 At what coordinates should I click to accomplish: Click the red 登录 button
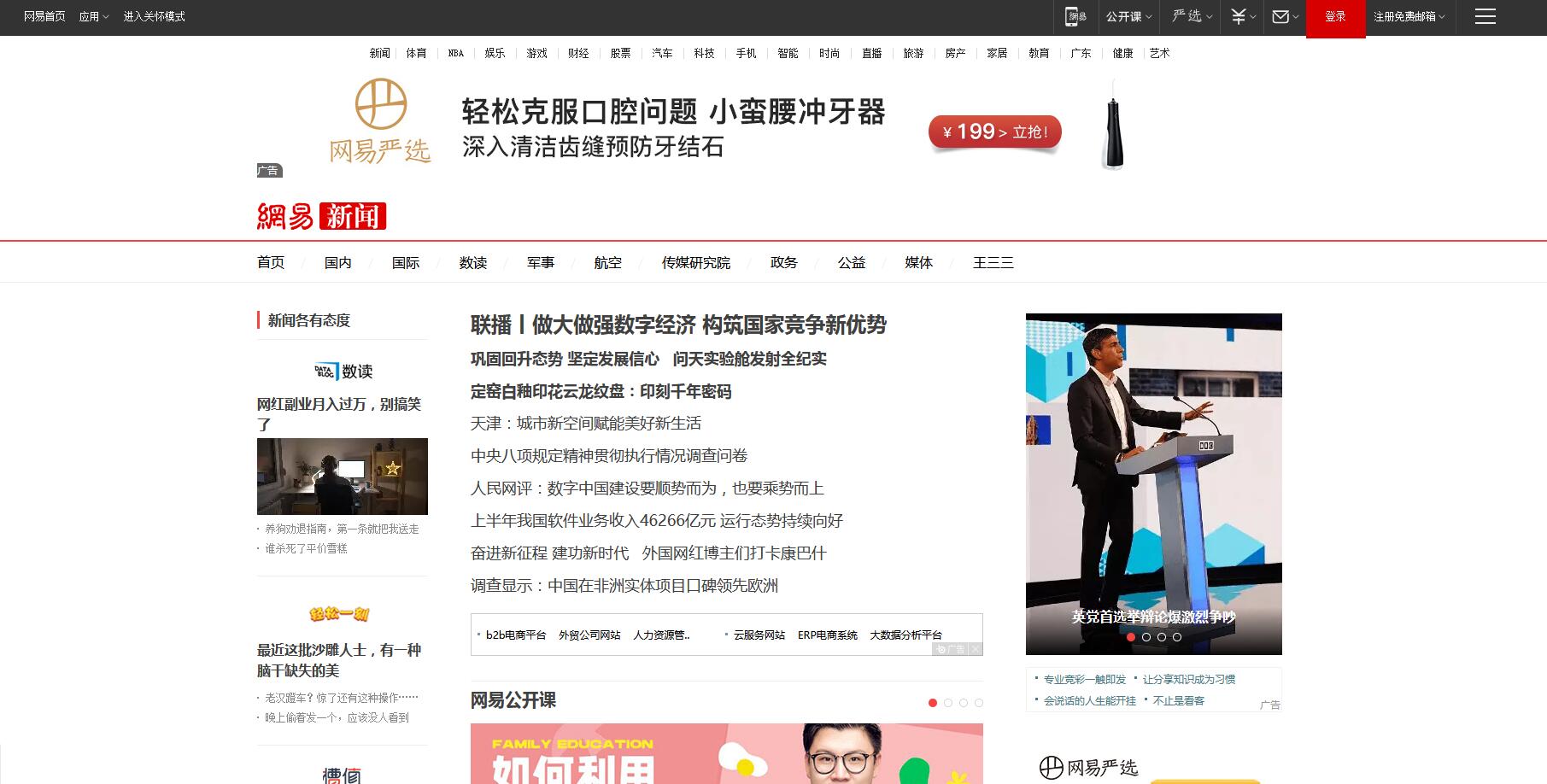[1335, 19]
